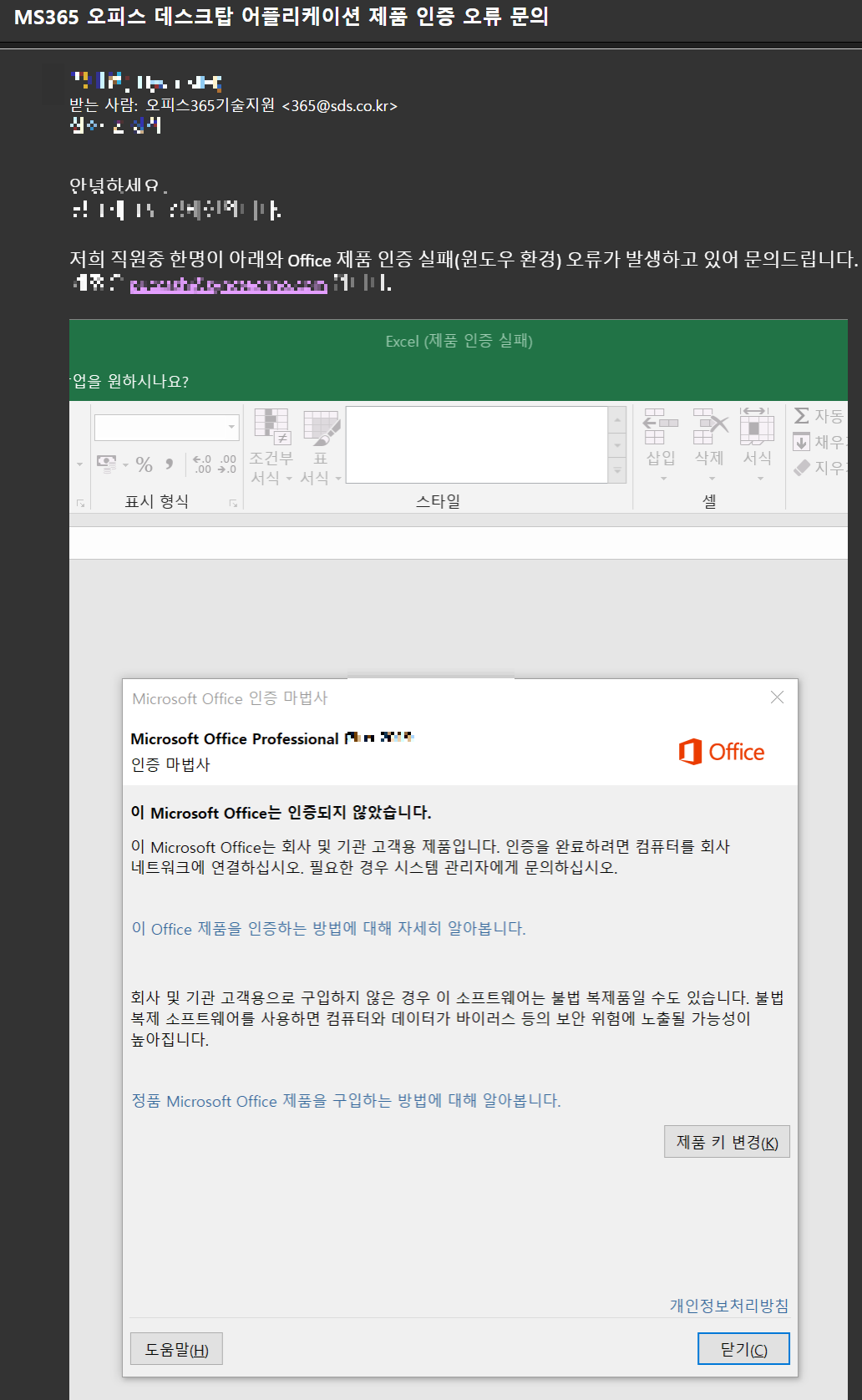The height and width of the screenshot is (1400, 862).
Task: Open the Number Format combo box in the Excel ribbon
Action: [x=166, y=427]
